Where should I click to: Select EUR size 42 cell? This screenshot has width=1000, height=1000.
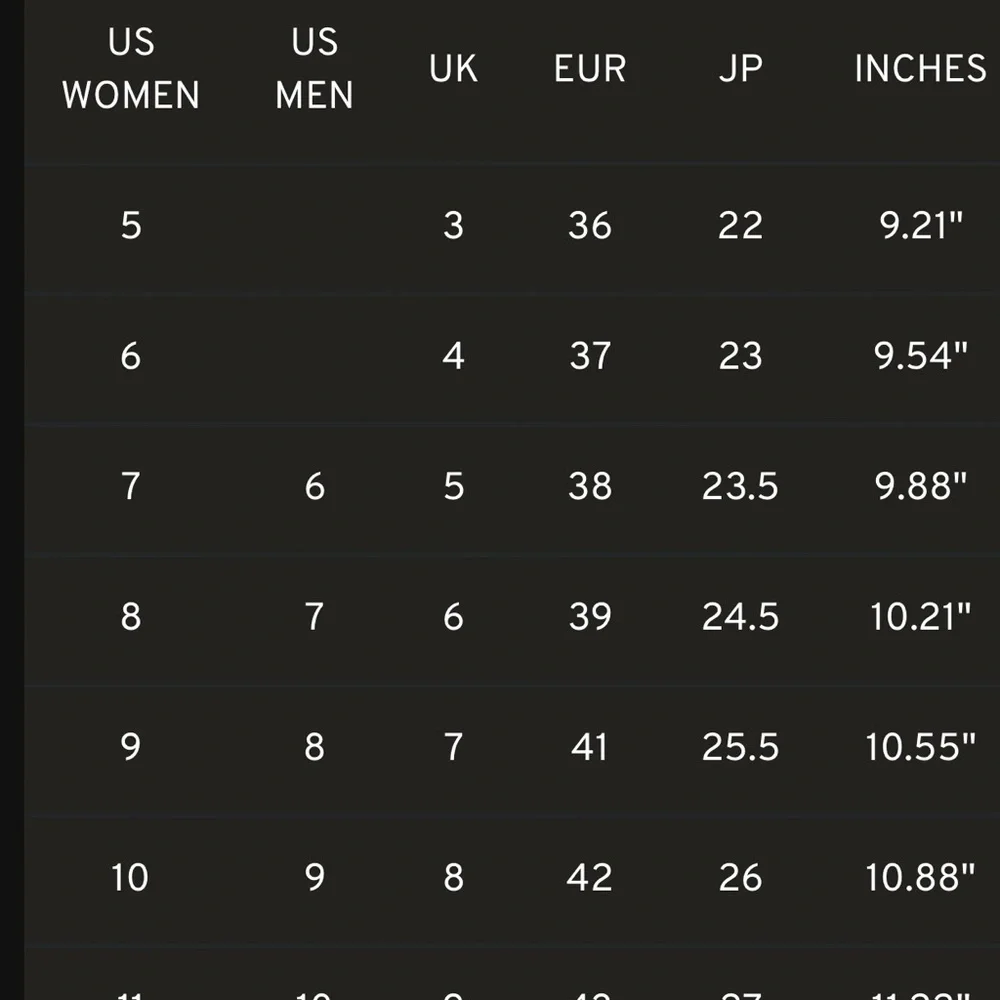pyautogui.click(x=590, y=877)
